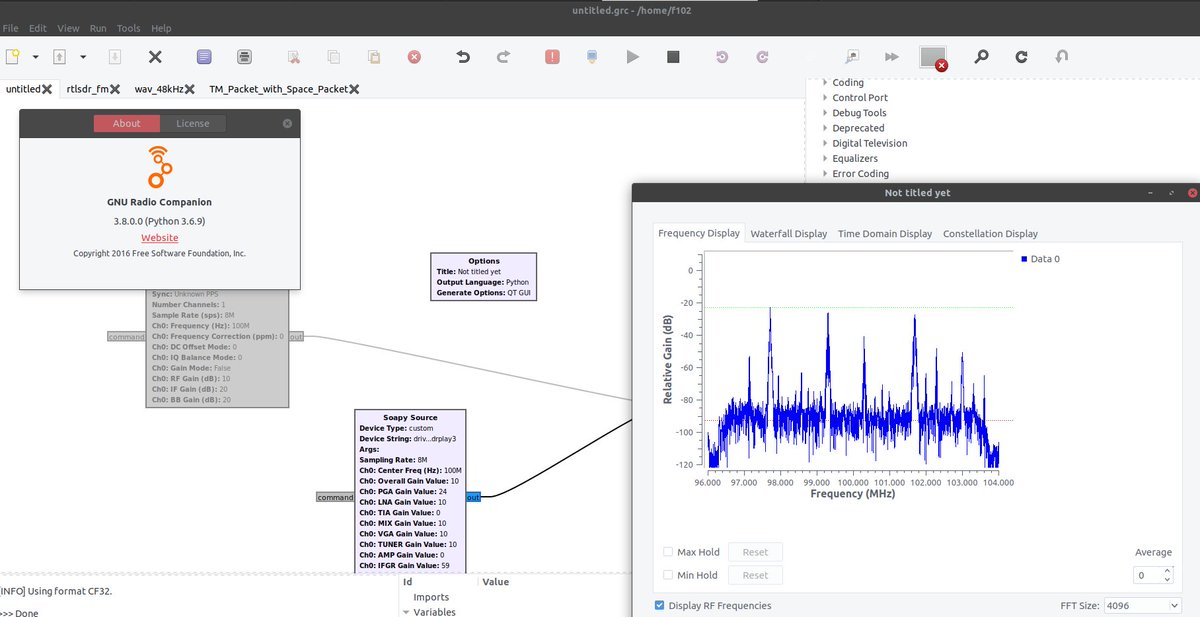The width and height of the screenshot is (1200, 617).
Task: Open the new flow graph type dropdown arrow
Action: 35,57
